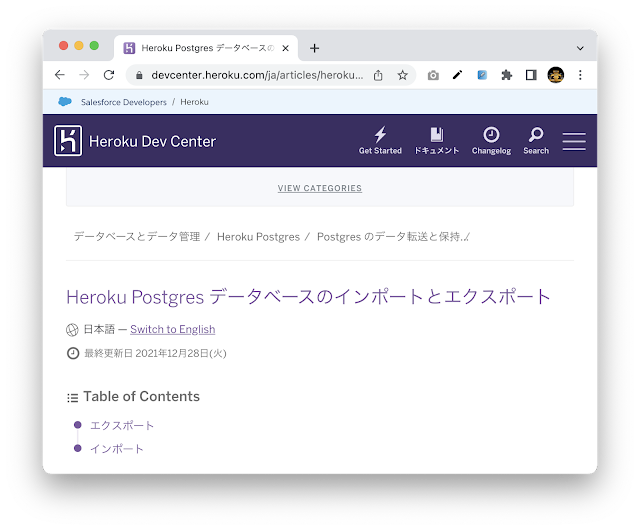Click the browser back arrow

point(60,75)
